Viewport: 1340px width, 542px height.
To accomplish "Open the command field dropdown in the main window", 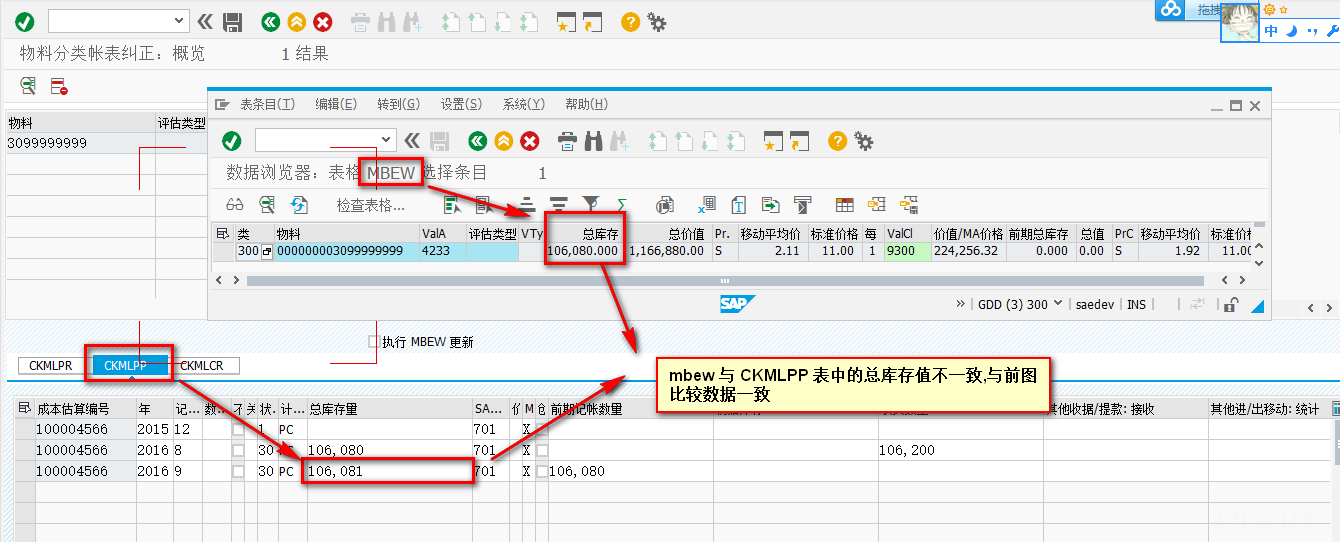I will [x=179, y=21].
